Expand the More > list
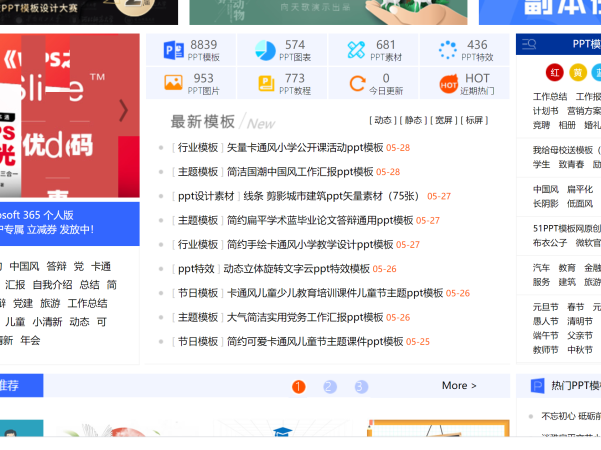The image size is (601, 450). 459,386
